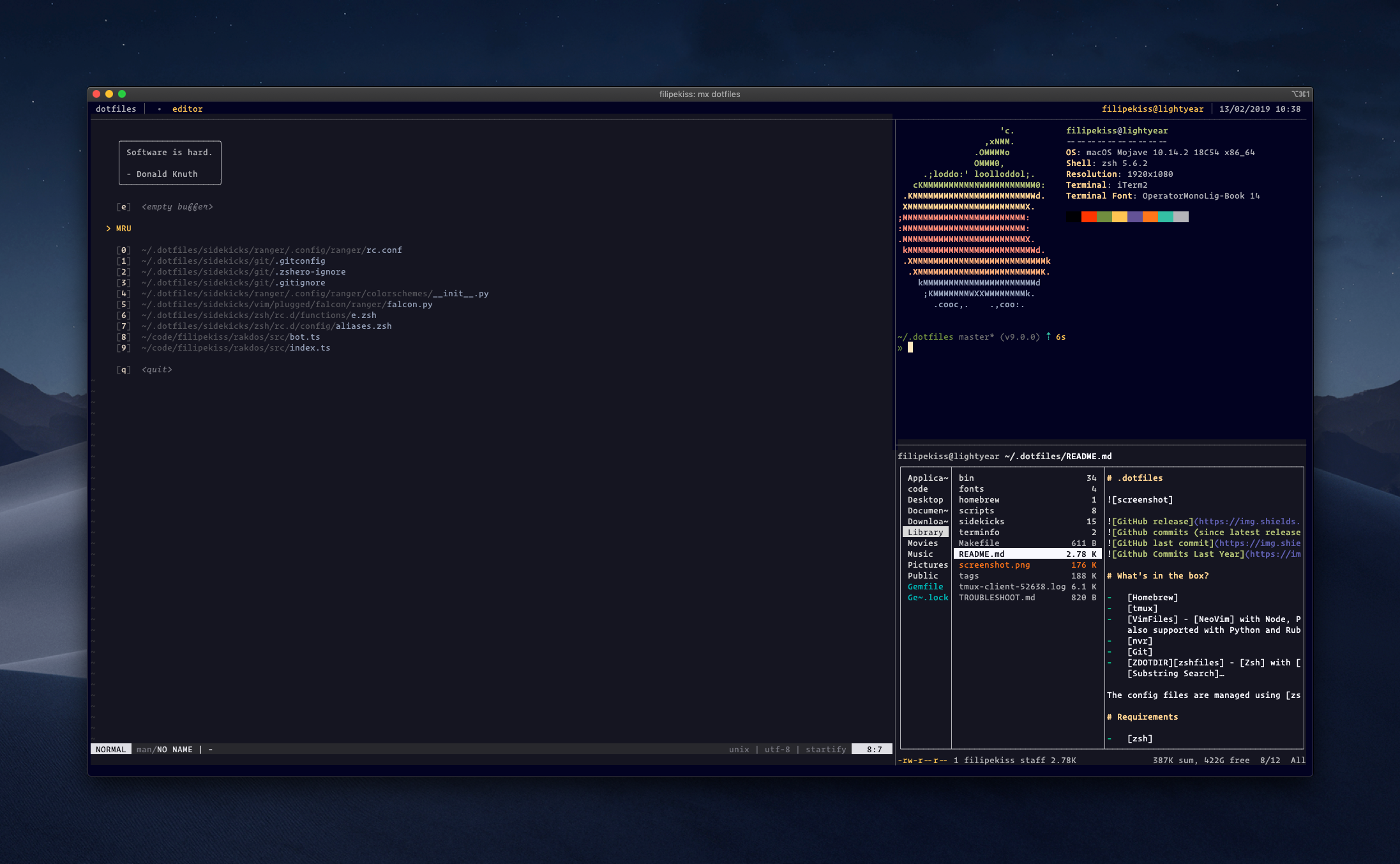
Task: Click the shell prompt cursor in terminal pane
Action: click(910, 347)
